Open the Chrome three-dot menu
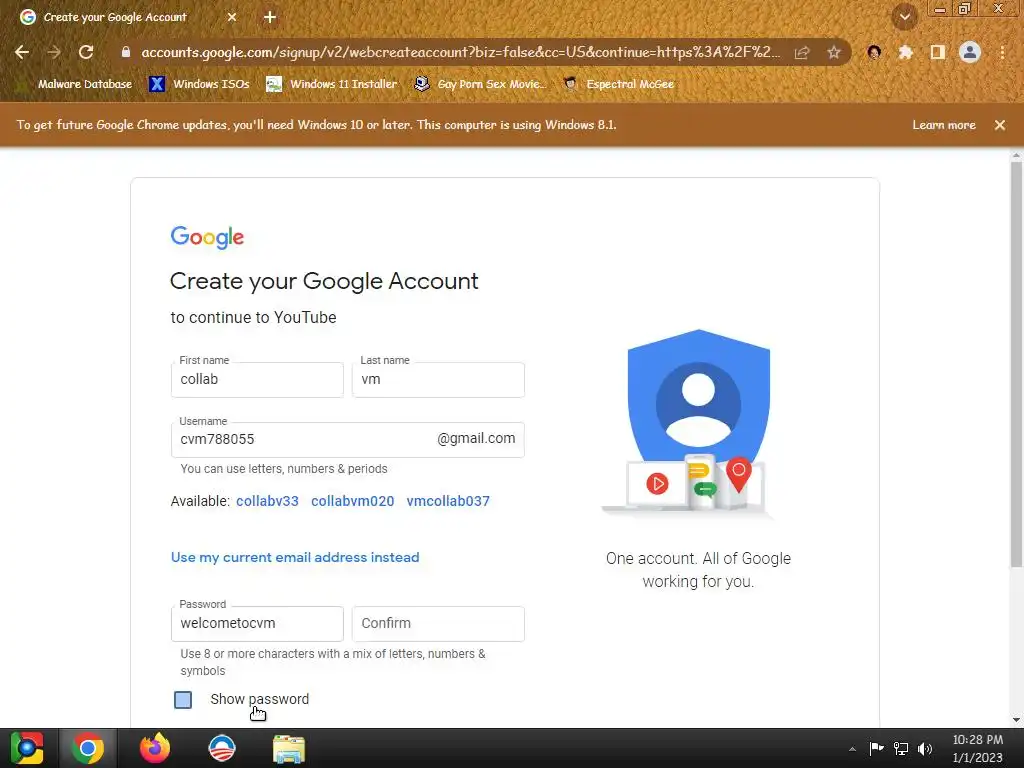Viewport: 1024px width, 768px height. click(x=1002, y=52)
